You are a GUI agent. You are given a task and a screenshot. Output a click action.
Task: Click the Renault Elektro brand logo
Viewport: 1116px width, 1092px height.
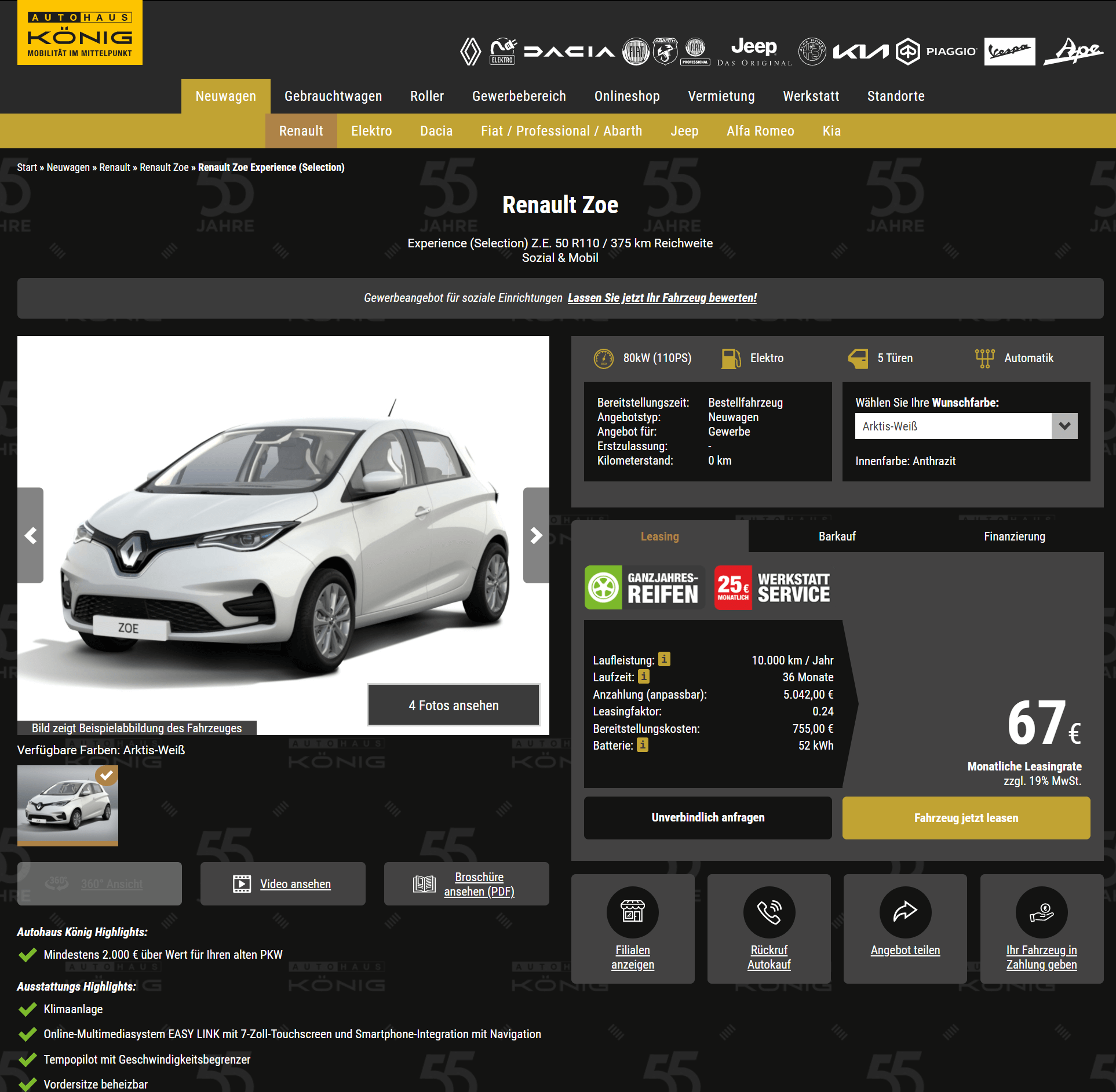[x=503, y=52]
